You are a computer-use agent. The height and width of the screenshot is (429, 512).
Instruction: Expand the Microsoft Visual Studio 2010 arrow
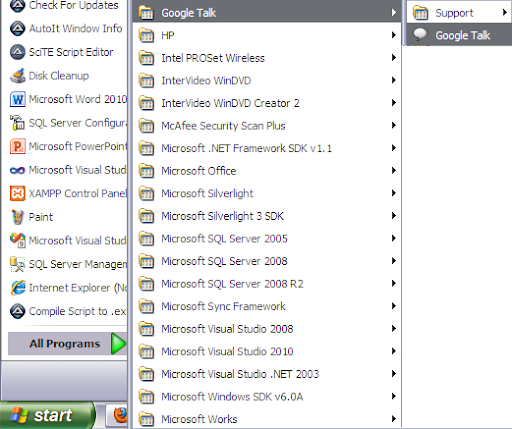(x=394, y=351)
